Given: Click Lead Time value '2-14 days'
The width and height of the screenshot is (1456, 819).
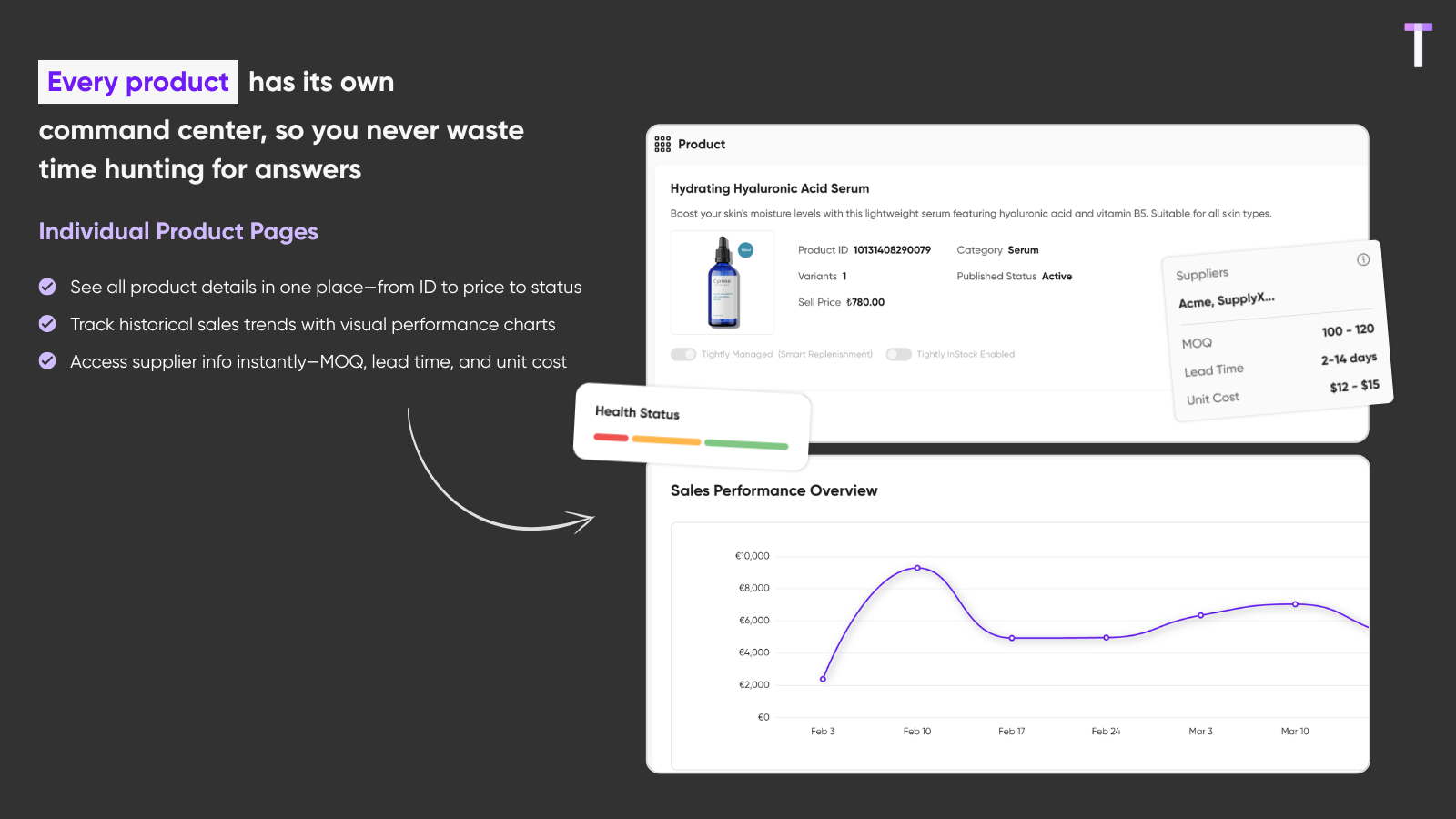Looking at the screenshot, I should 1349,359.
